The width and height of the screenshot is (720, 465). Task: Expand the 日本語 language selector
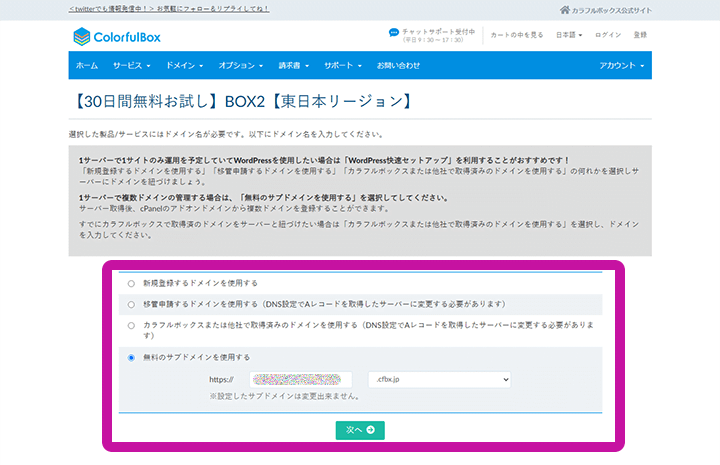point(568,35)
